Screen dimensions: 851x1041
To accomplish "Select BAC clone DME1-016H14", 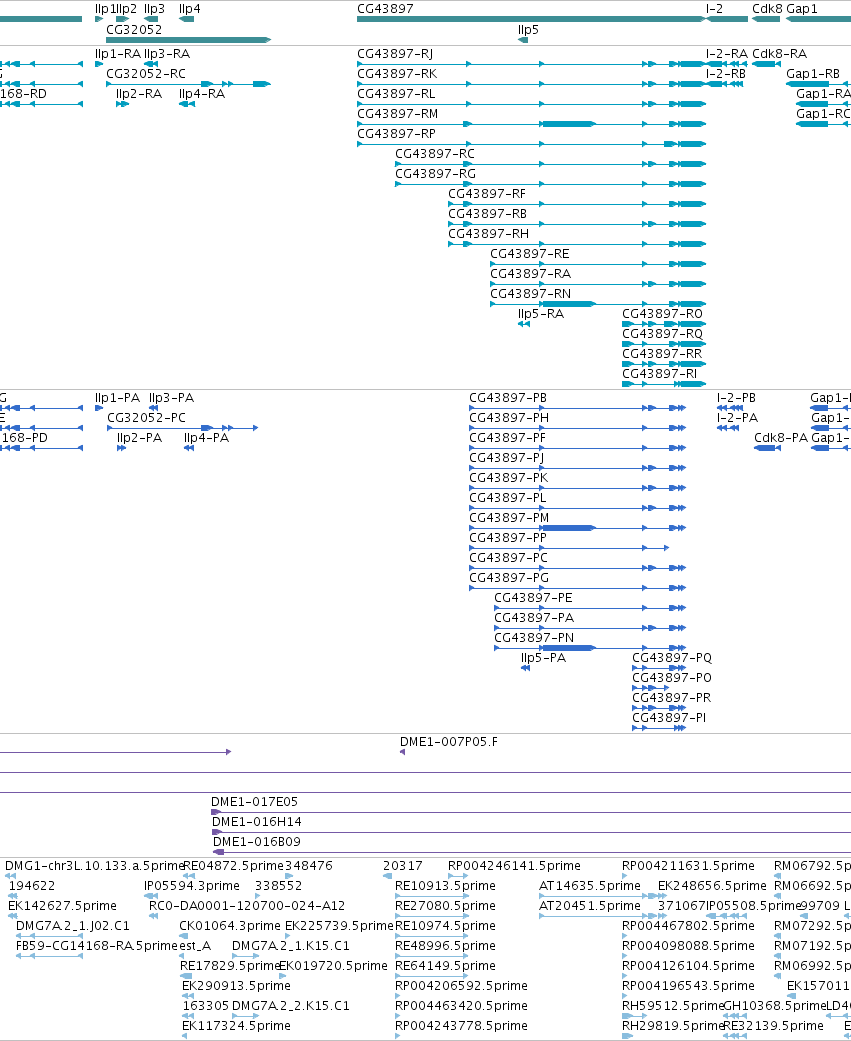I will click(x=255, y=821).
